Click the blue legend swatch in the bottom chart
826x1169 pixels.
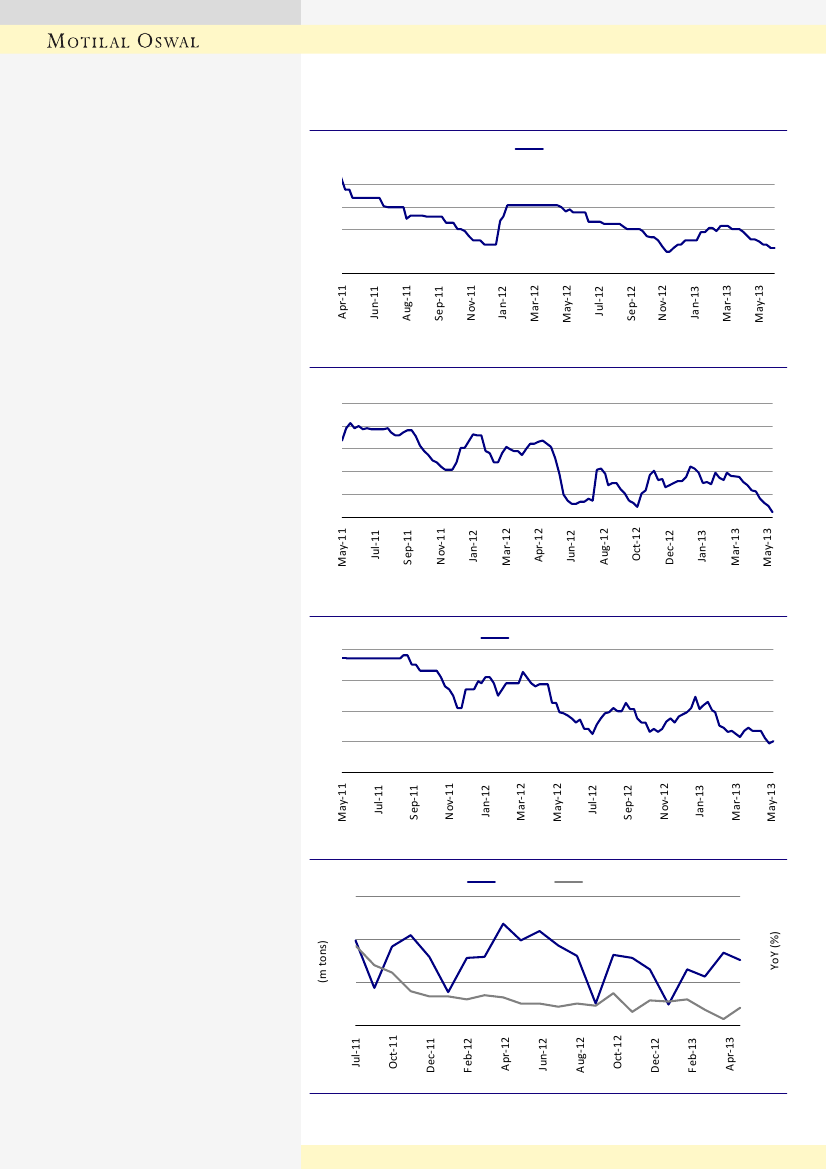pos(481,882)
